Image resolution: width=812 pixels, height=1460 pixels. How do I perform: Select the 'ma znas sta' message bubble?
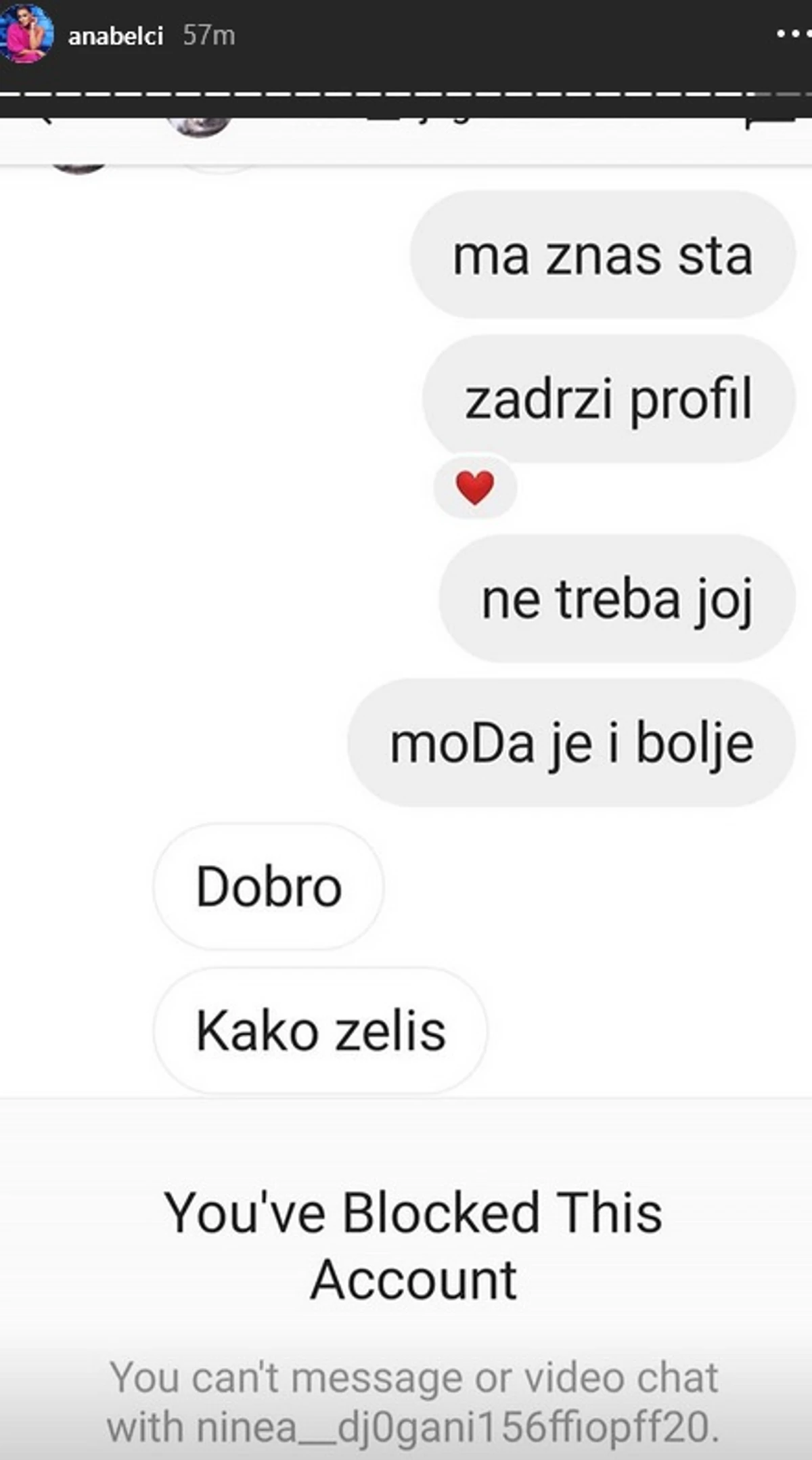[x=602, y=255]
